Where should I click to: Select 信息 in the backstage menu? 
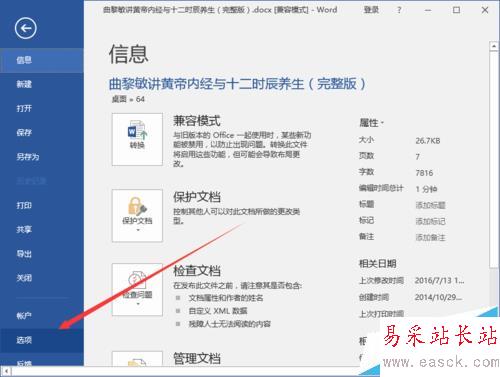42,60
